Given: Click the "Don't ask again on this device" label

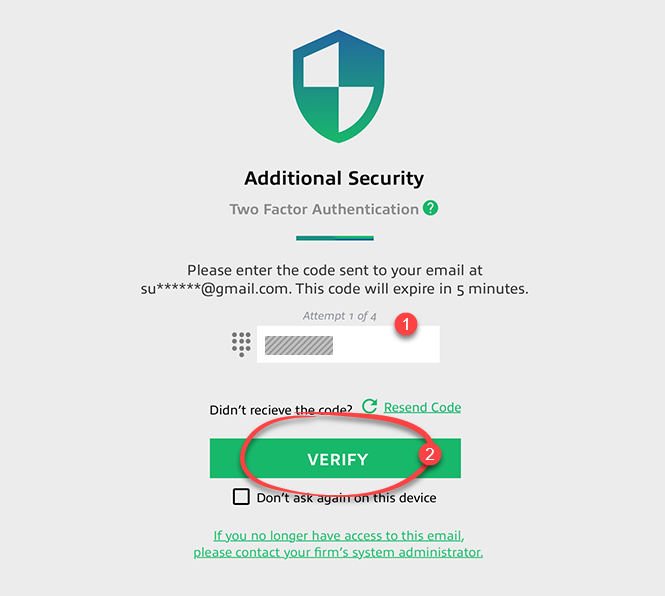Looking at the screenshot, I should pos(346,498).
